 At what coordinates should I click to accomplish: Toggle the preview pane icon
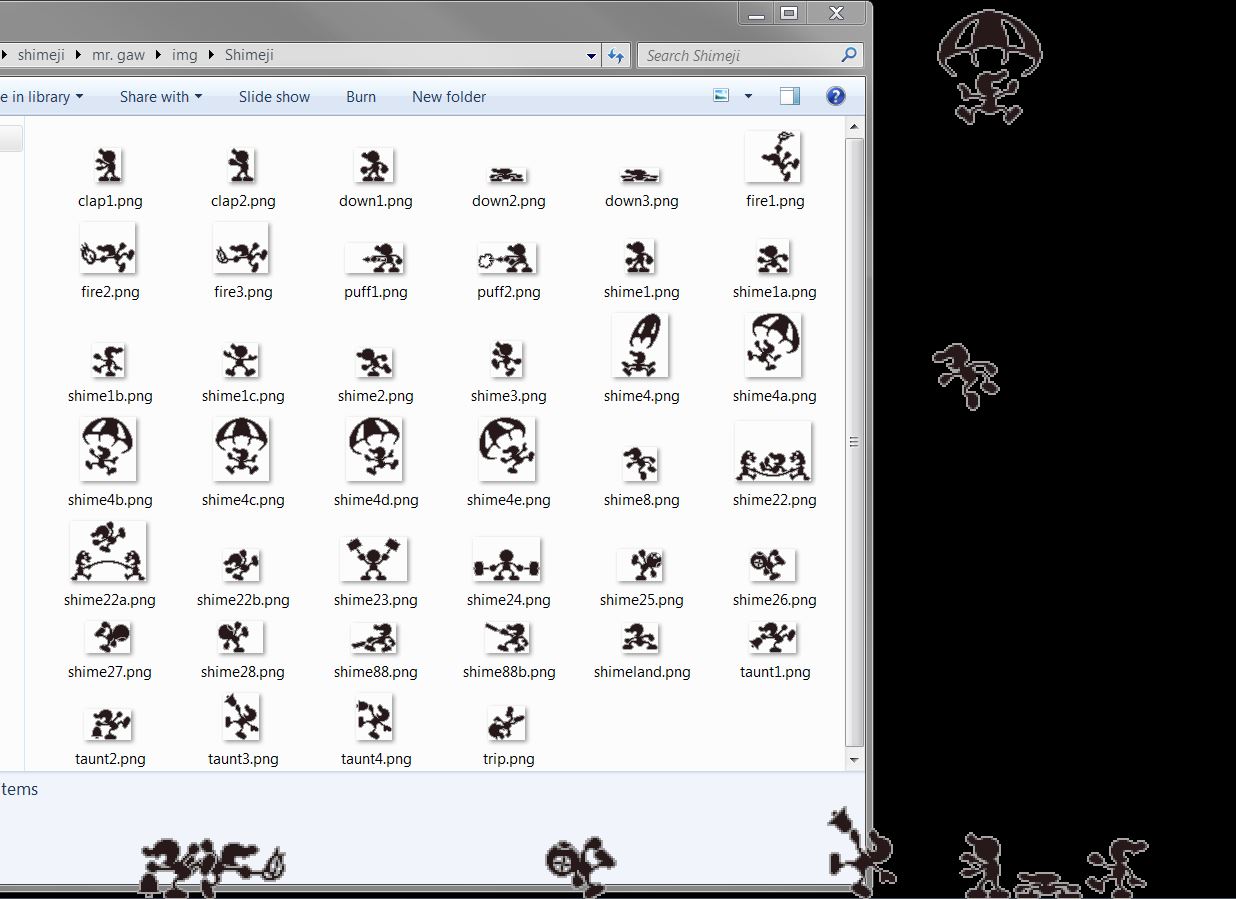click(790, 96)
